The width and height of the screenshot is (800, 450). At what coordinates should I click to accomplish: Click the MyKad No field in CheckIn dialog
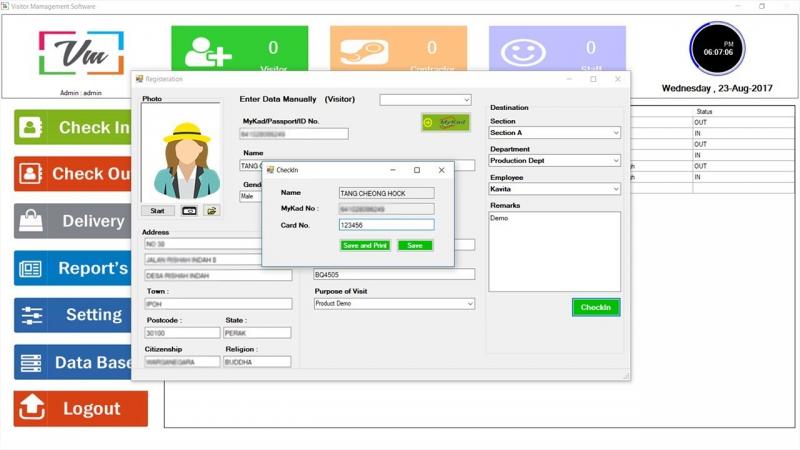pyautogui.click(x=386, y=209)
